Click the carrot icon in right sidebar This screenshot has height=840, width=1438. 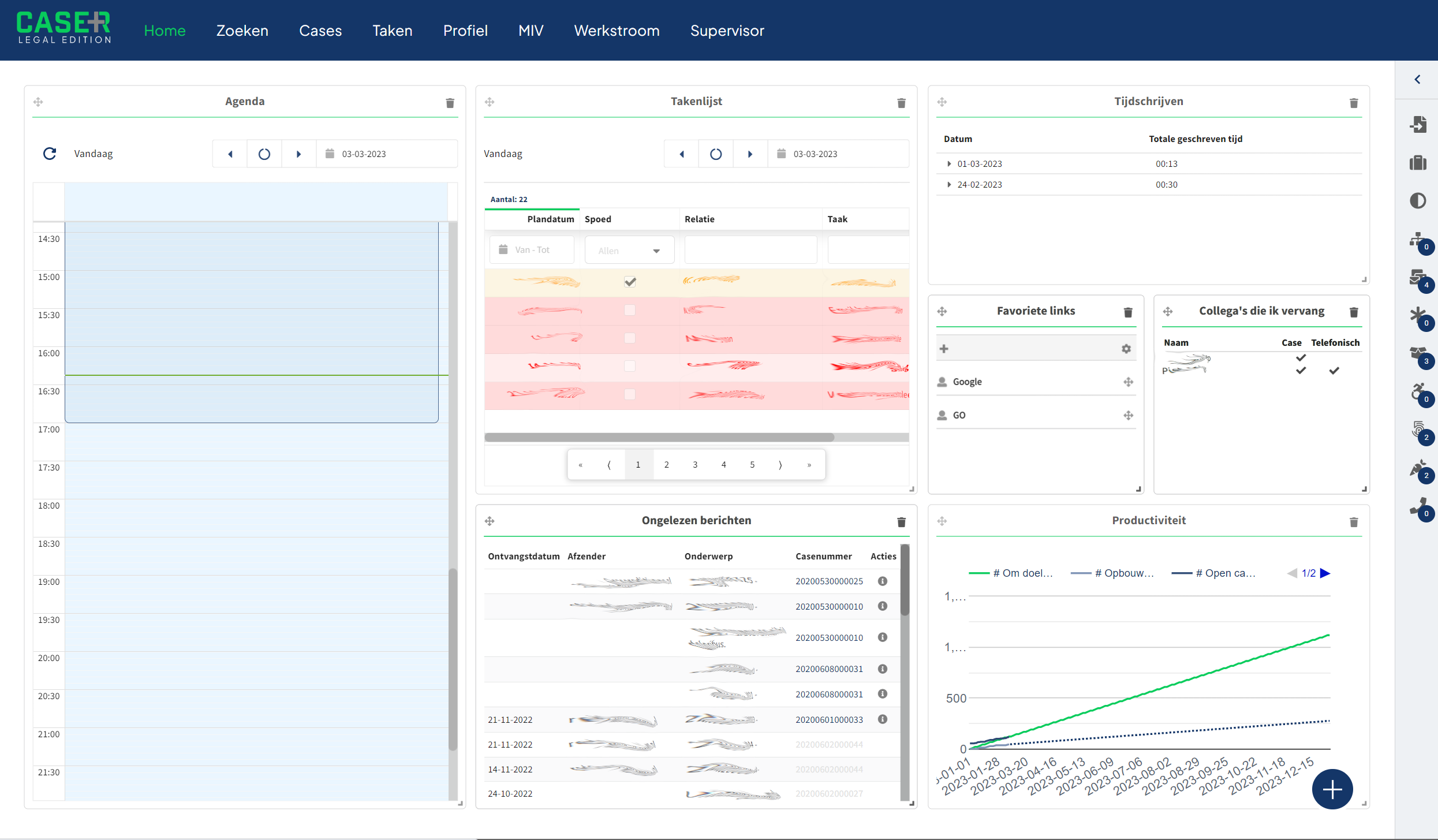click(x=1417, y=468)
